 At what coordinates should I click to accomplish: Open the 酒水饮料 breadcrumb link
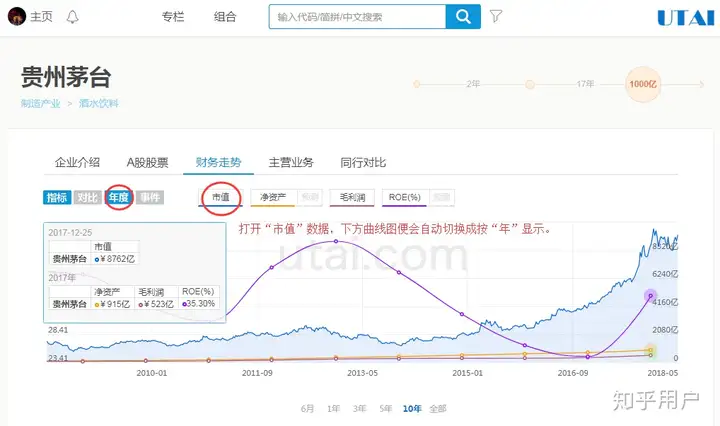point(98,103)
